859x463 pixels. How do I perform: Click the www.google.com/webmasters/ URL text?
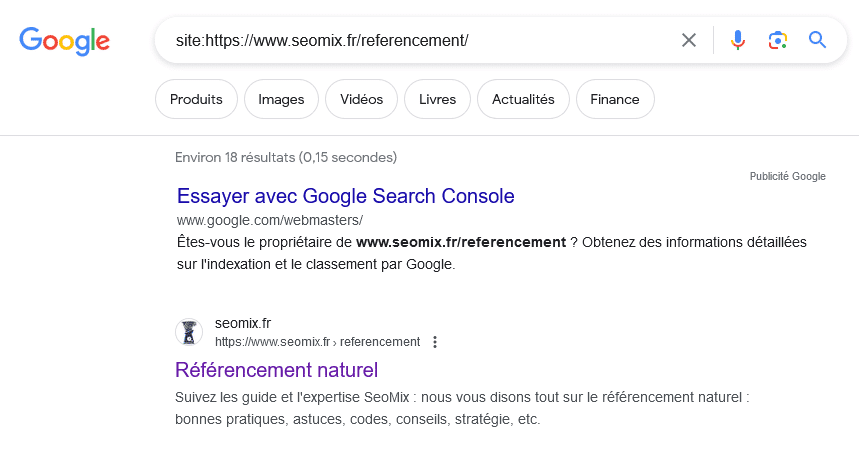coord(270,220)
